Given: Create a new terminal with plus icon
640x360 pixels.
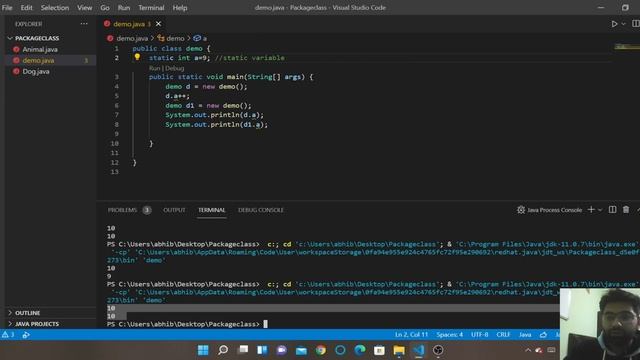Looking at the screenshot, I should pos(591,210).
